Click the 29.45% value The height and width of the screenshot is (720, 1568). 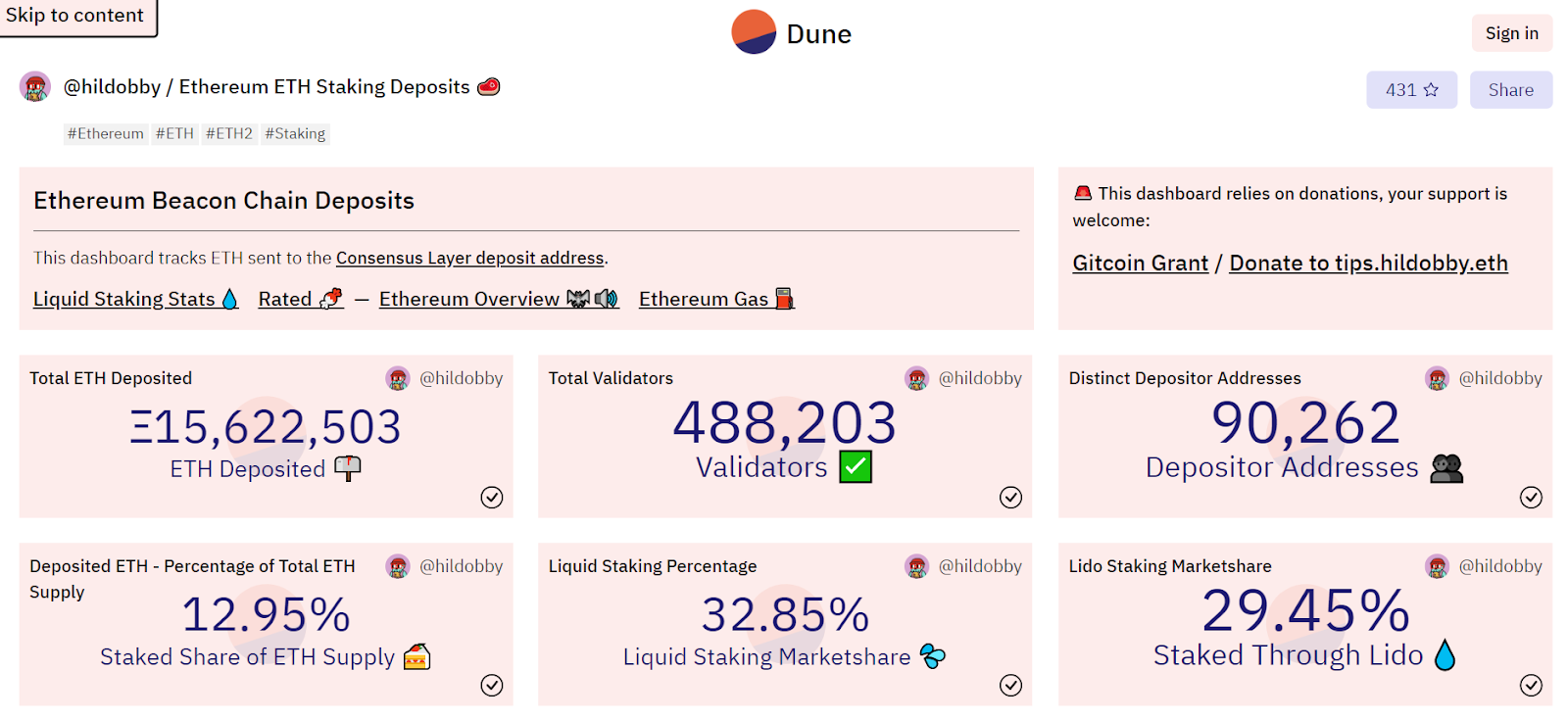pos(1305,611)
